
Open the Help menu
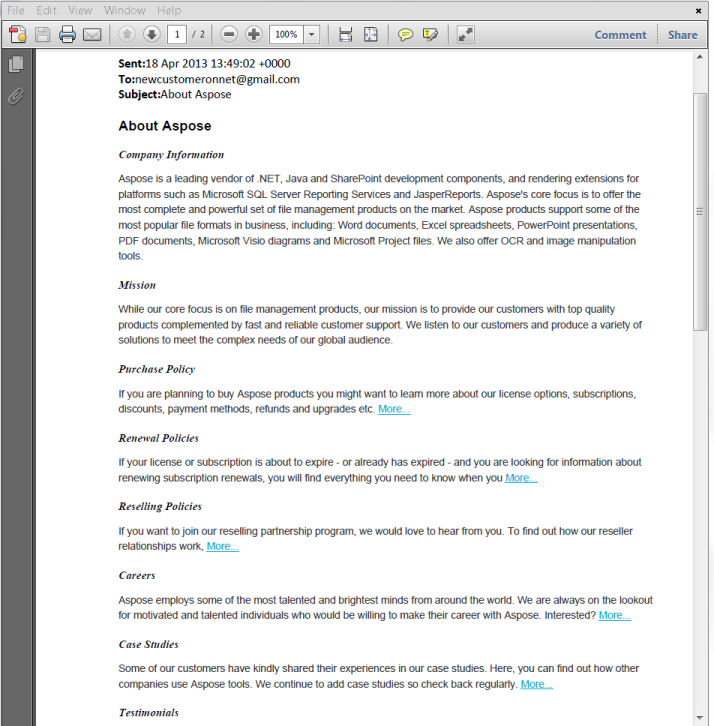169,10
